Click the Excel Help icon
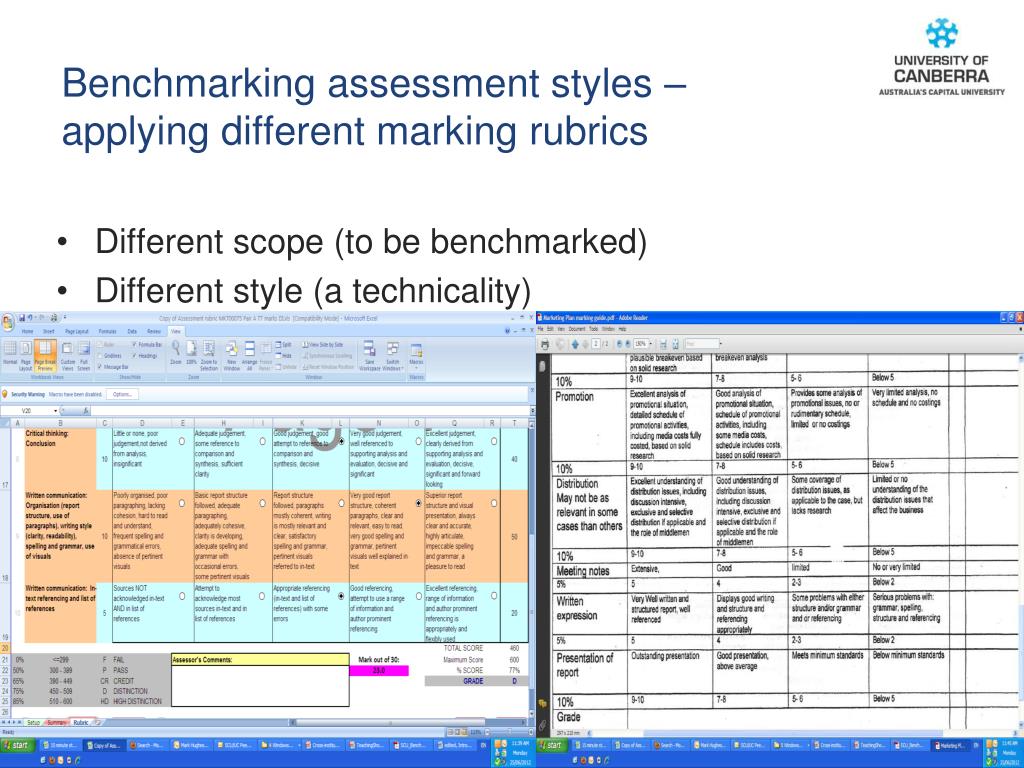The height and width of the screenshot is (768, 1024). point(508,331)
